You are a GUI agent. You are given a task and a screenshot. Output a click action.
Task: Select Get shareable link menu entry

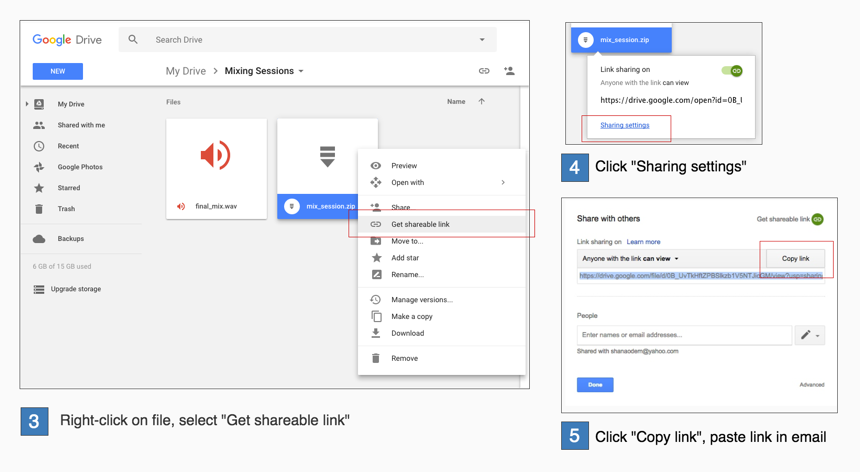[x=420, y=224]
